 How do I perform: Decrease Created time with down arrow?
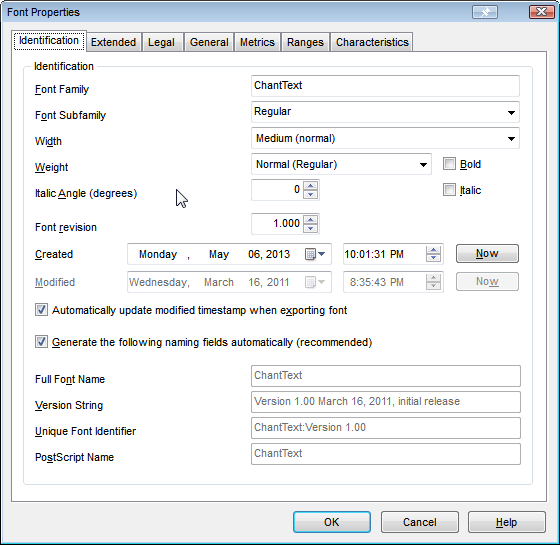pyautogui.click(x=434, y=258)
